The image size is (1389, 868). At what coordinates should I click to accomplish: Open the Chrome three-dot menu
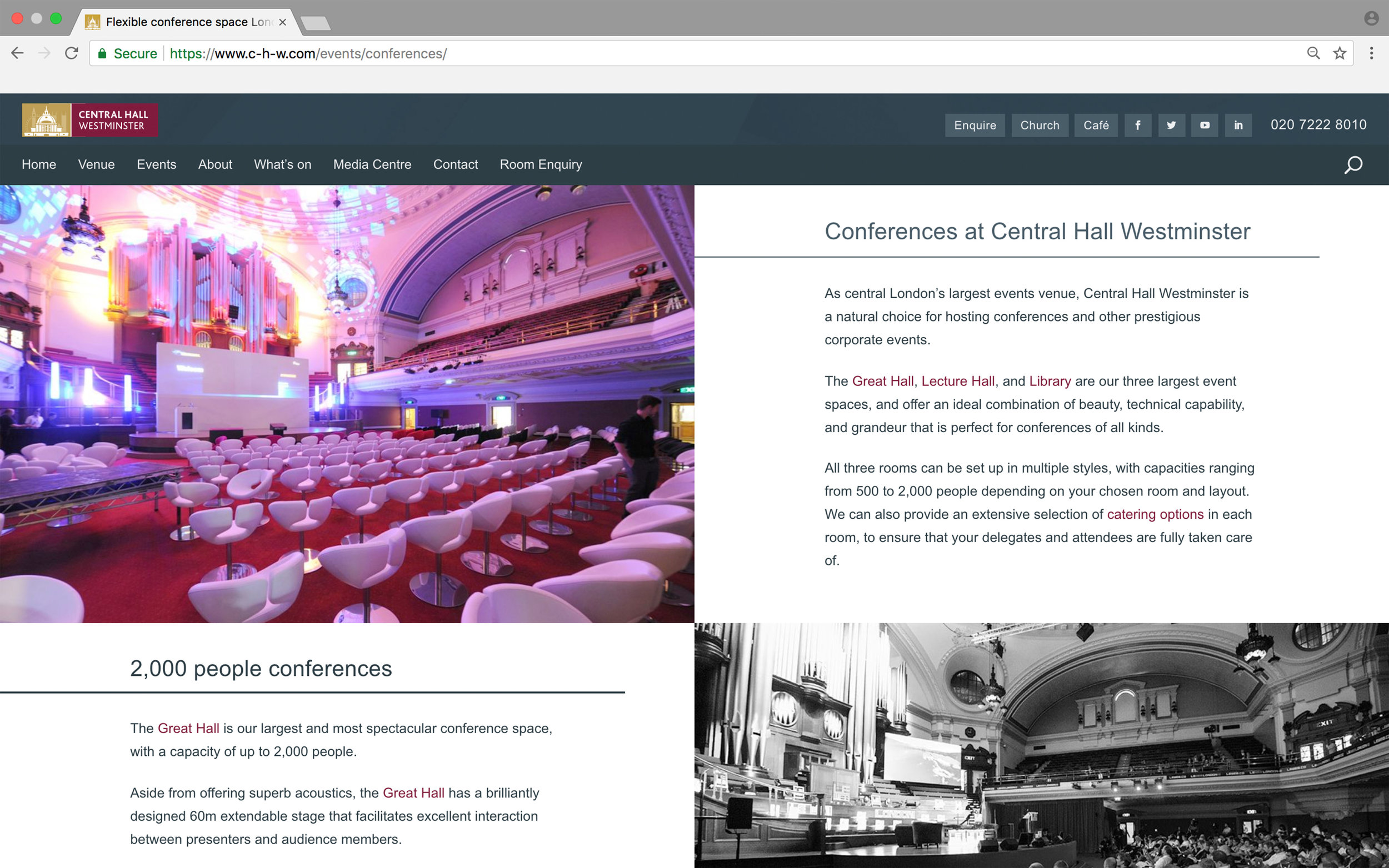[1371, 53]
